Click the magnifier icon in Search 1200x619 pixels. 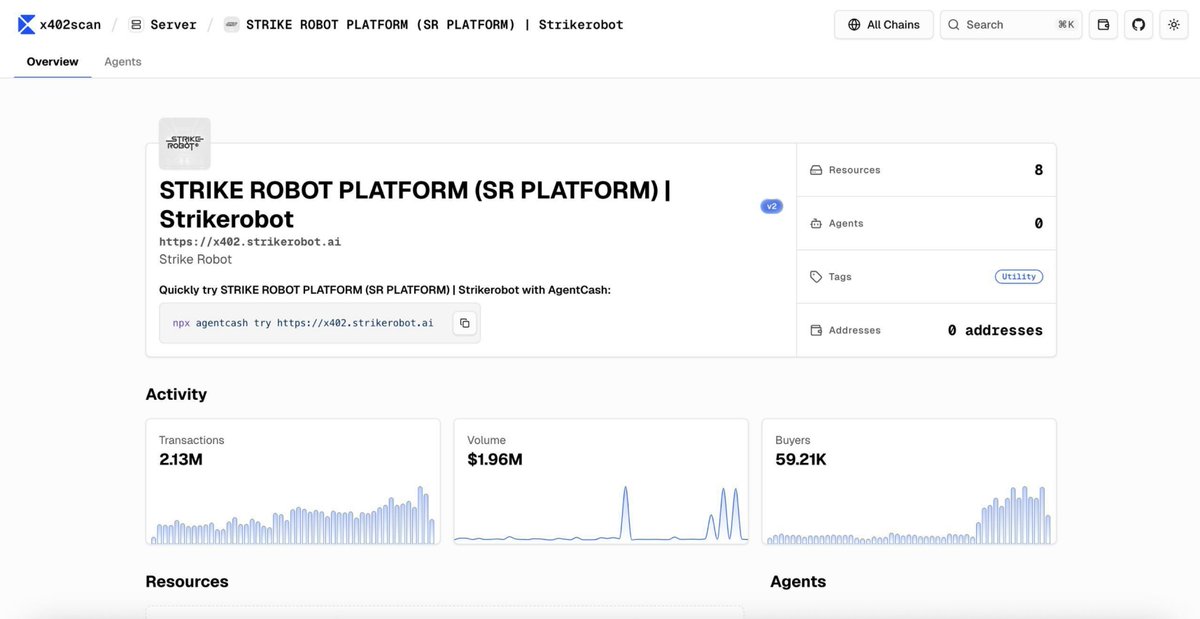click(x=954, y=24)
